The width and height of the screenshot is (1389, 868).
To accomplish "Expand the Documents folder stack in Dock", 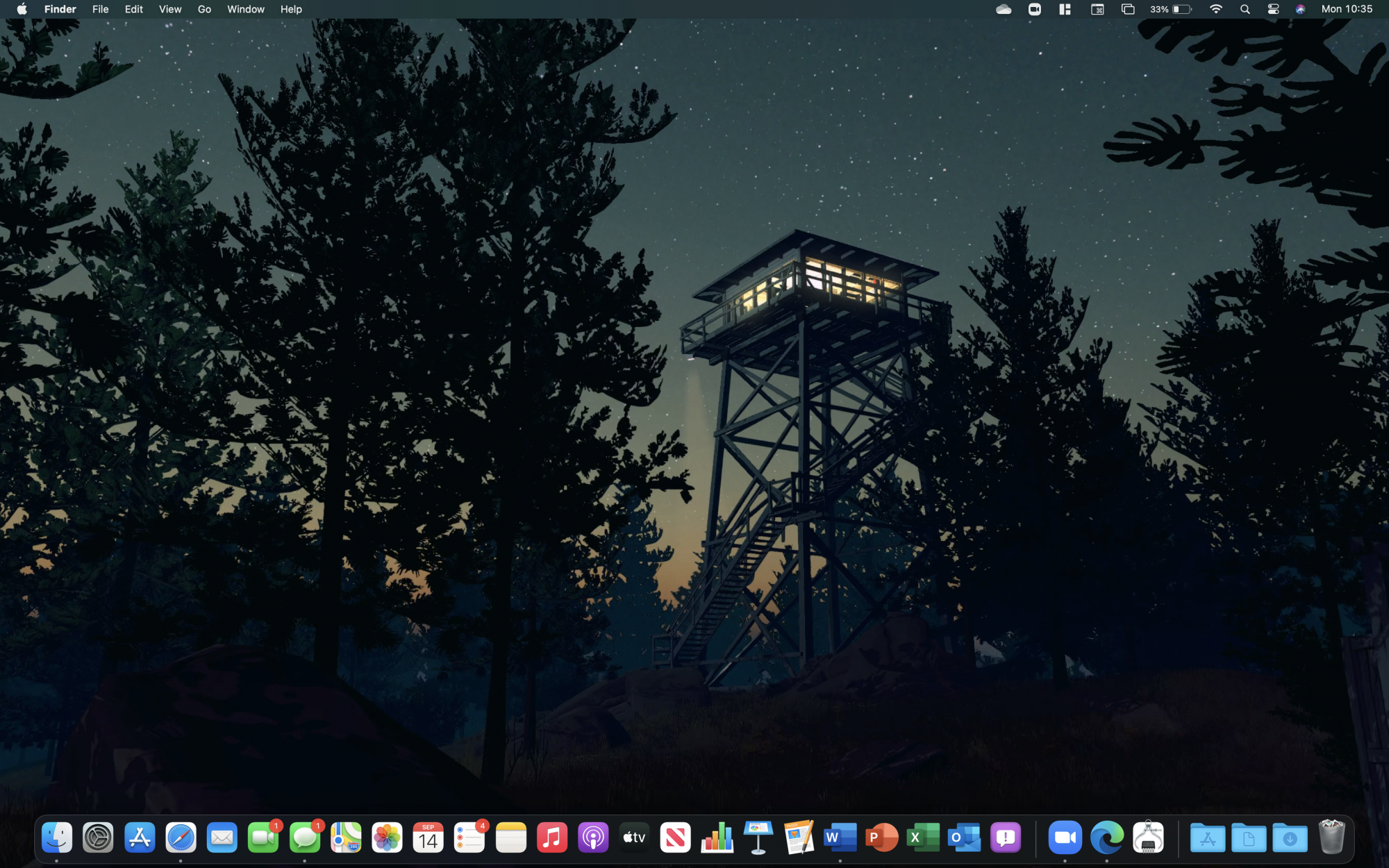I will (1249, 837).
